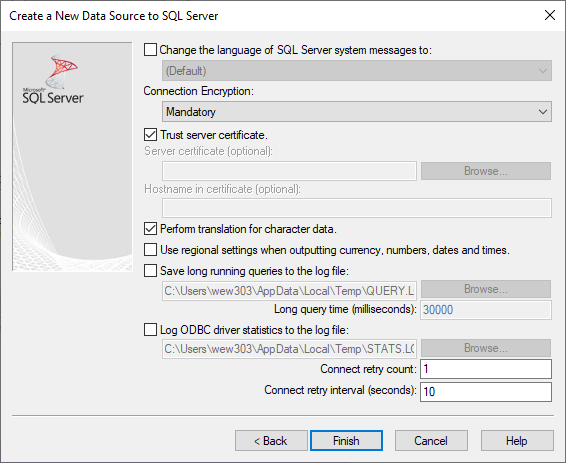Close the data source dialog
Image resolution: width=566 pixels, height=463 pixels.
[550, 15]
